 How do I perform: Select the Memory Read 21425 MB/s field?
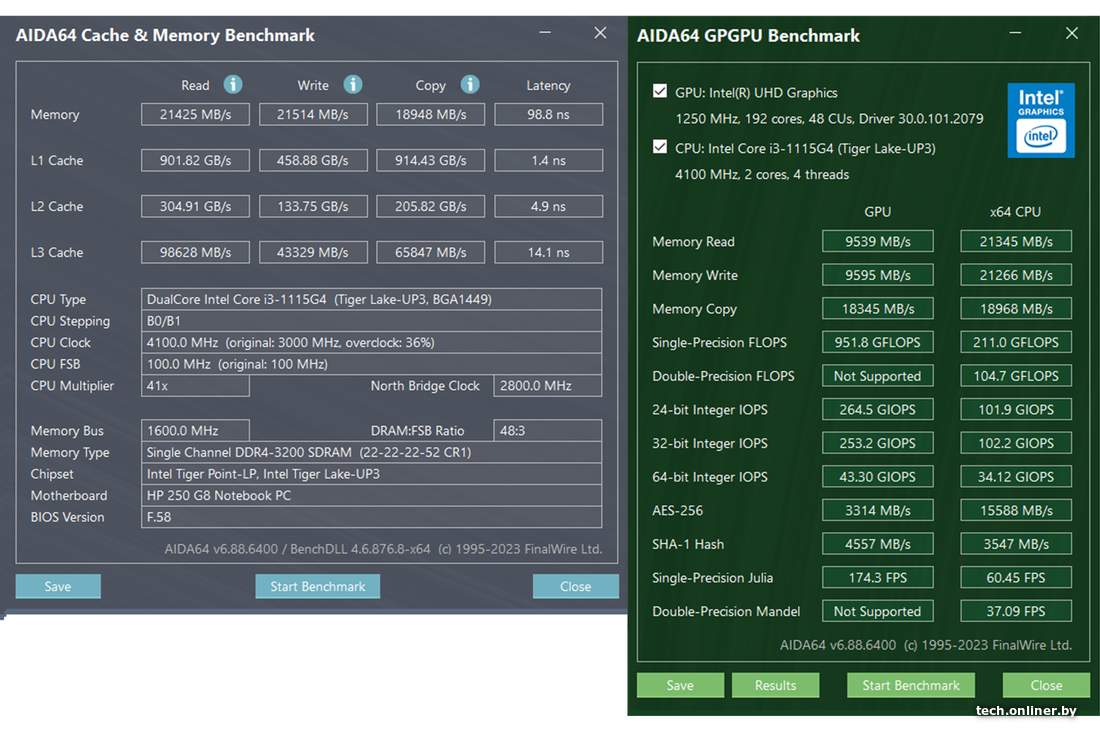195,115
